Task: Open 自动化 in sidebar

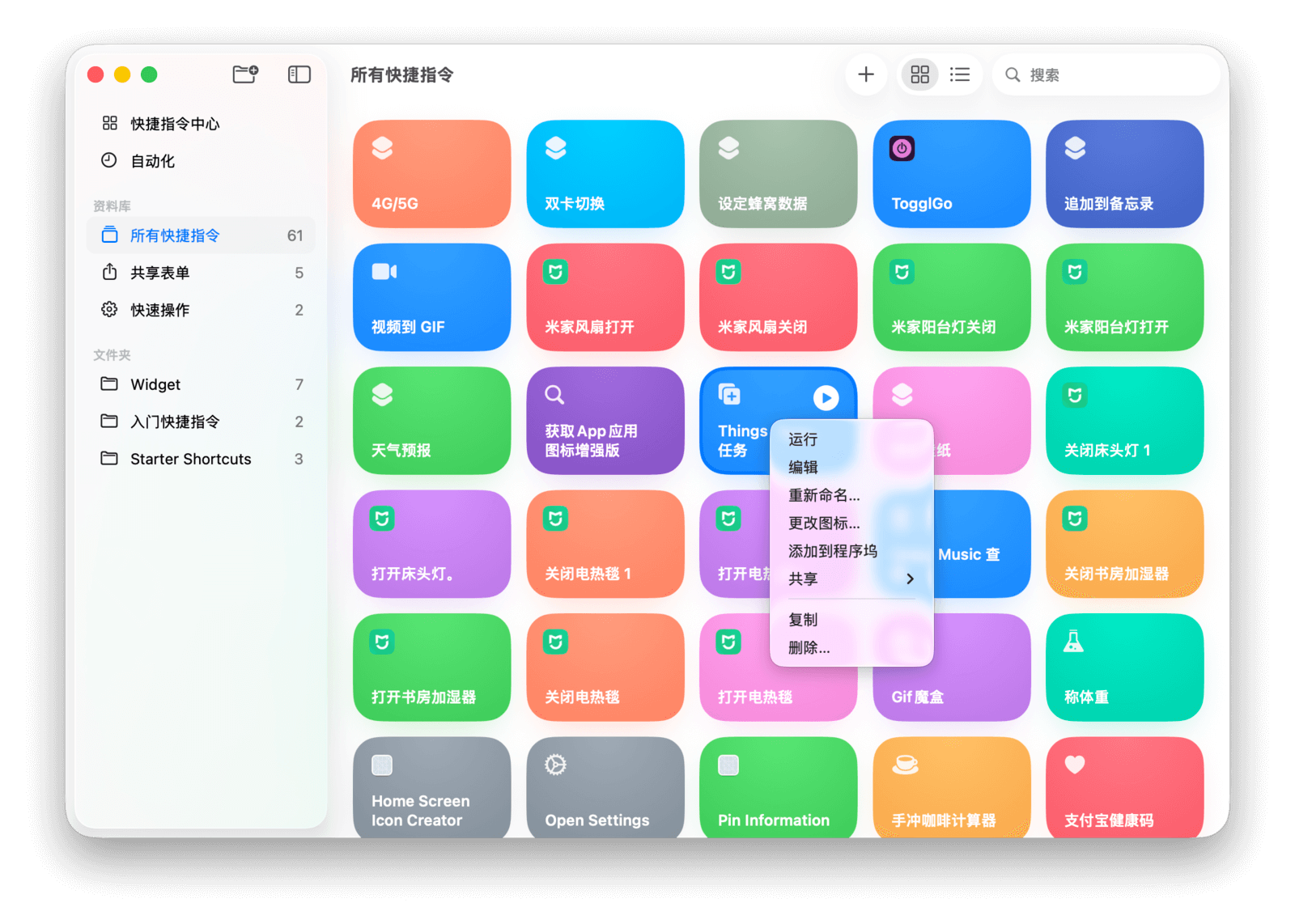Action: (x=152, y=161)
